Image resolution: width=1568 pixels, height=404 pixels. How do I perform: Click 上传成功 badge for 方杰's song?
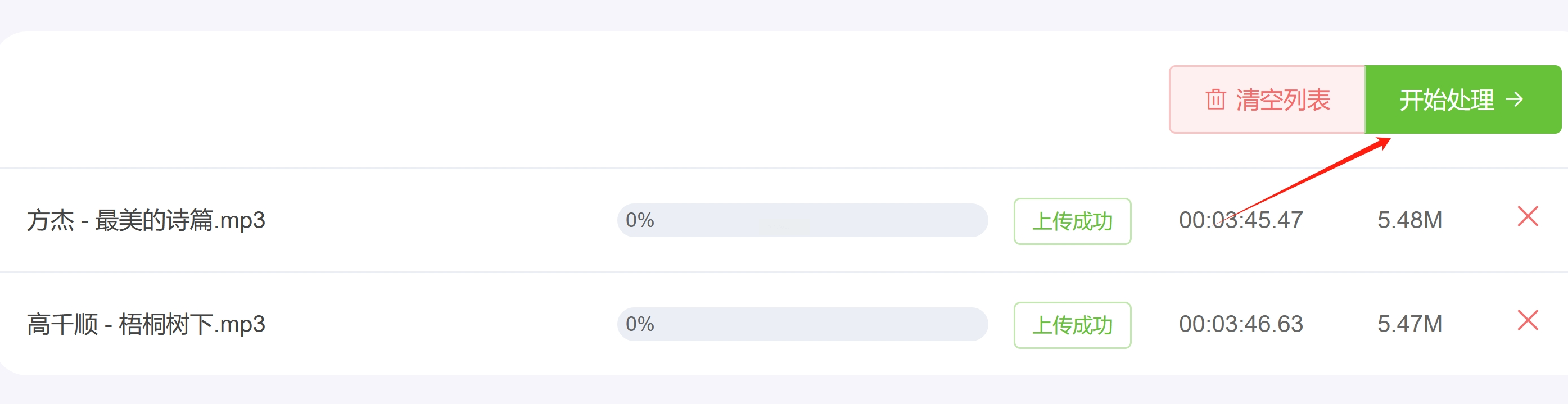[1072, 221]
